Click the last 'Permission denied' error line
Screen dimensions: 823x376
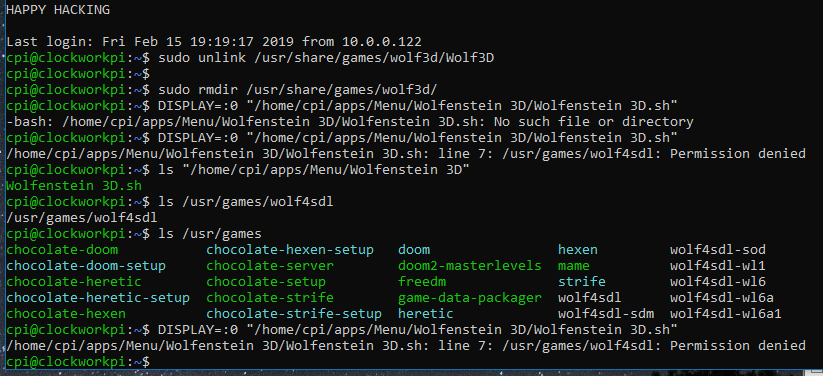pyautogui.click(x=406, y=346)
